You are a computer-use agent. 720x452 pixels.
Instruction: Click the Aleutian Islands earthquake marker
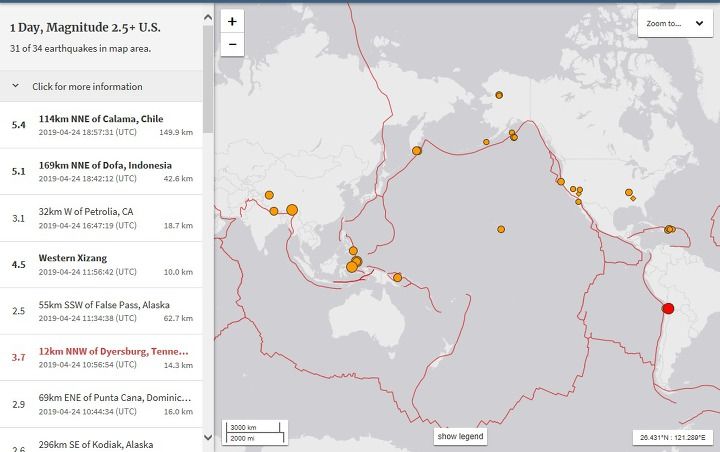(x=486, y=142)
